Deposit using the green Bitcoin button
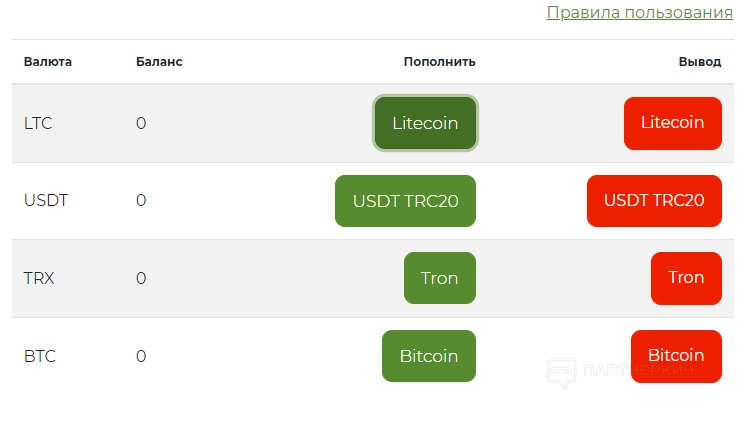The width and height of the screenshot is (745, 441). 428,356
